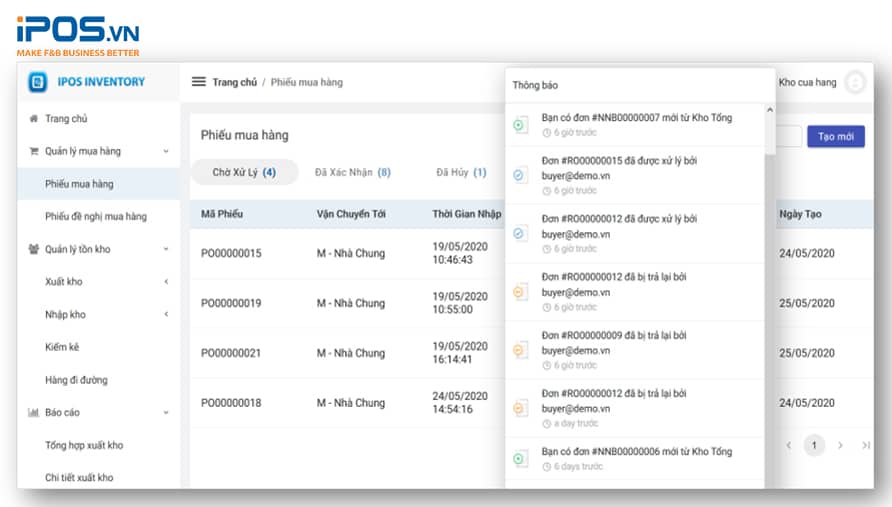Collapse the Quản lý mua hàng section arrow
This screenshot has height=507, width=892.
(166, 152)
